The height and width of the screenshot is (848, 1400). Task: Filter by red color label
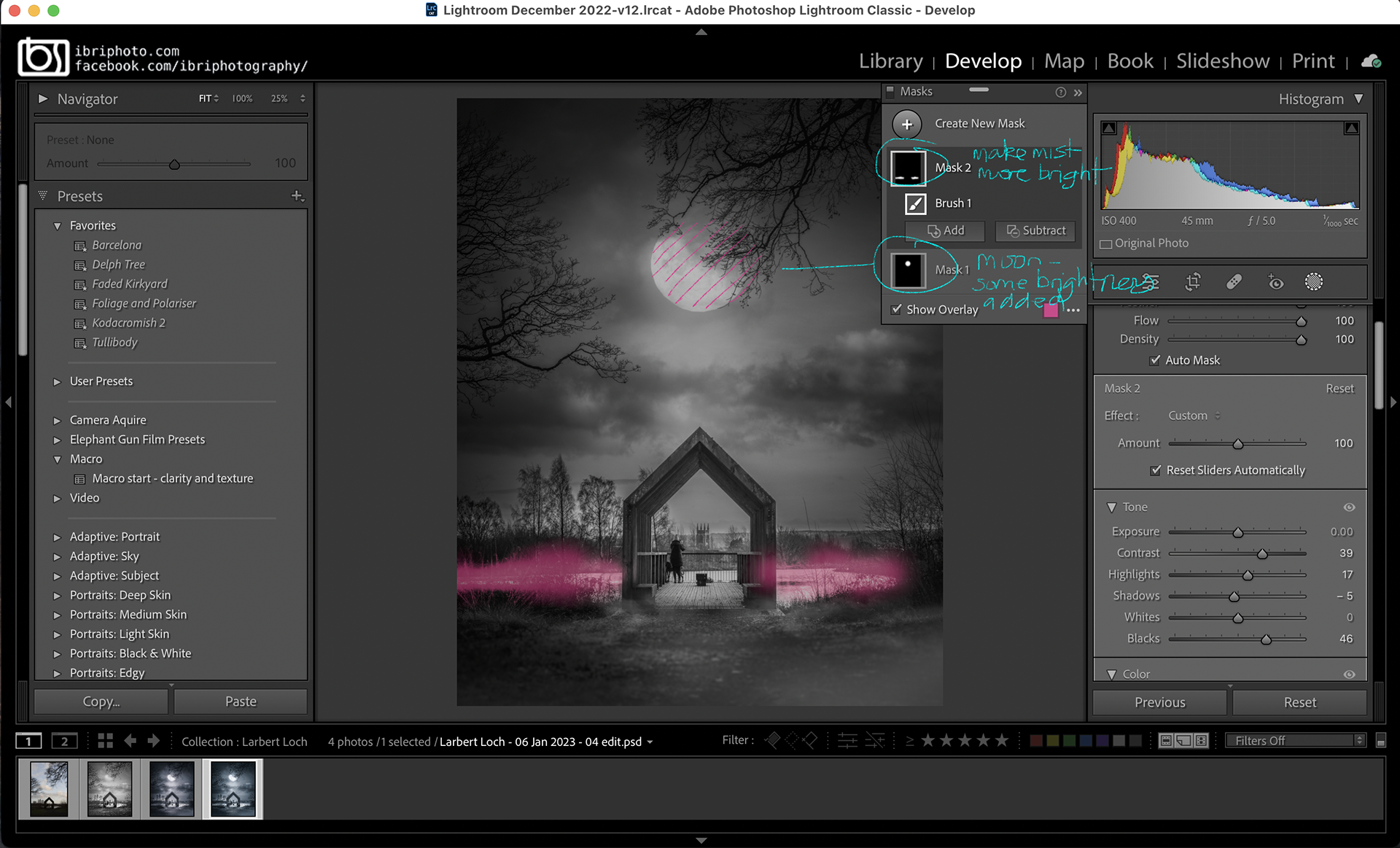click(1035, 741)
